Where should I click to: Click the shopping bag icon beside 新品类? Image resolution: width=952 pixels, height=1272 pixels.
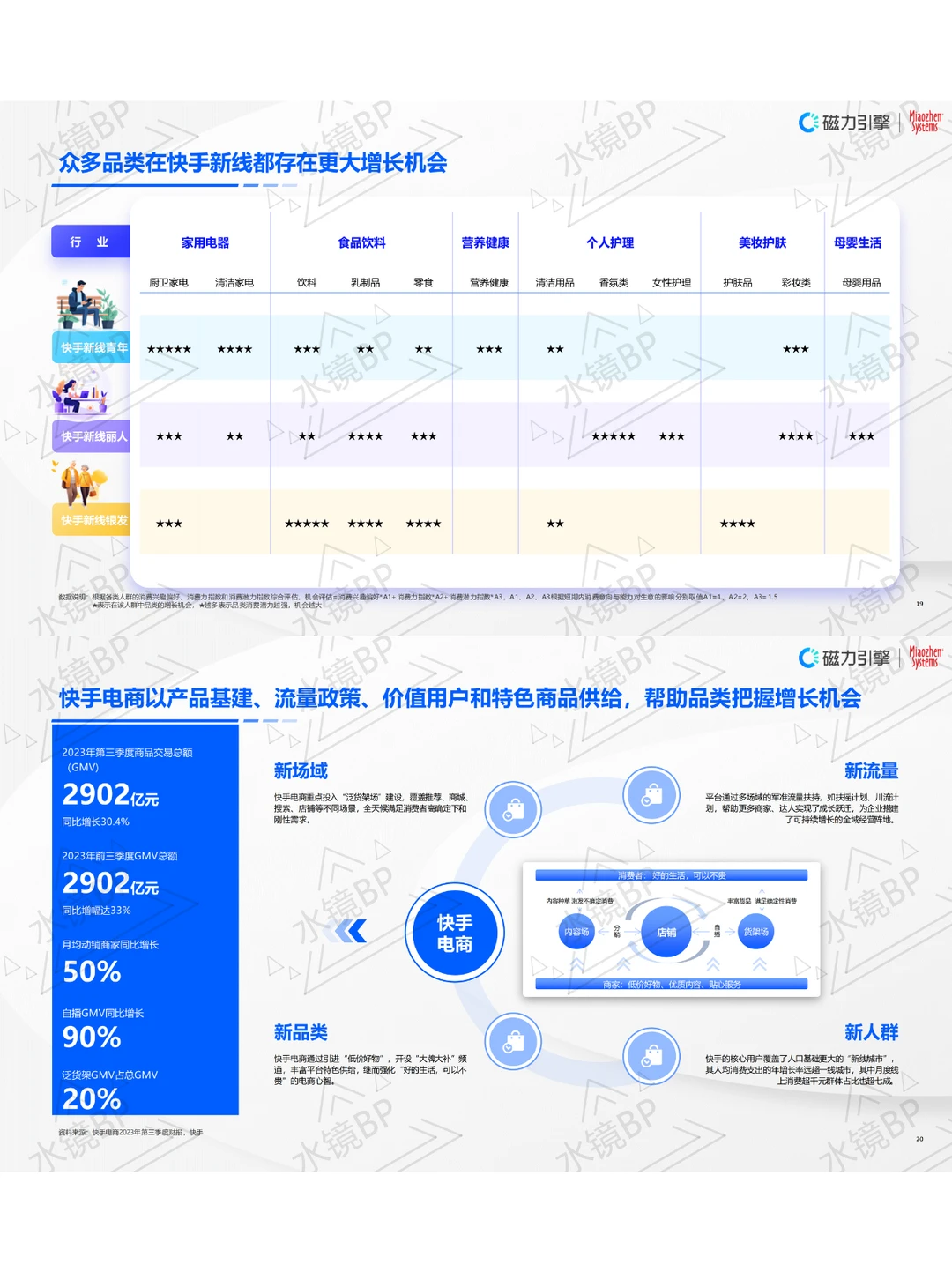(x=514, y=1043)
